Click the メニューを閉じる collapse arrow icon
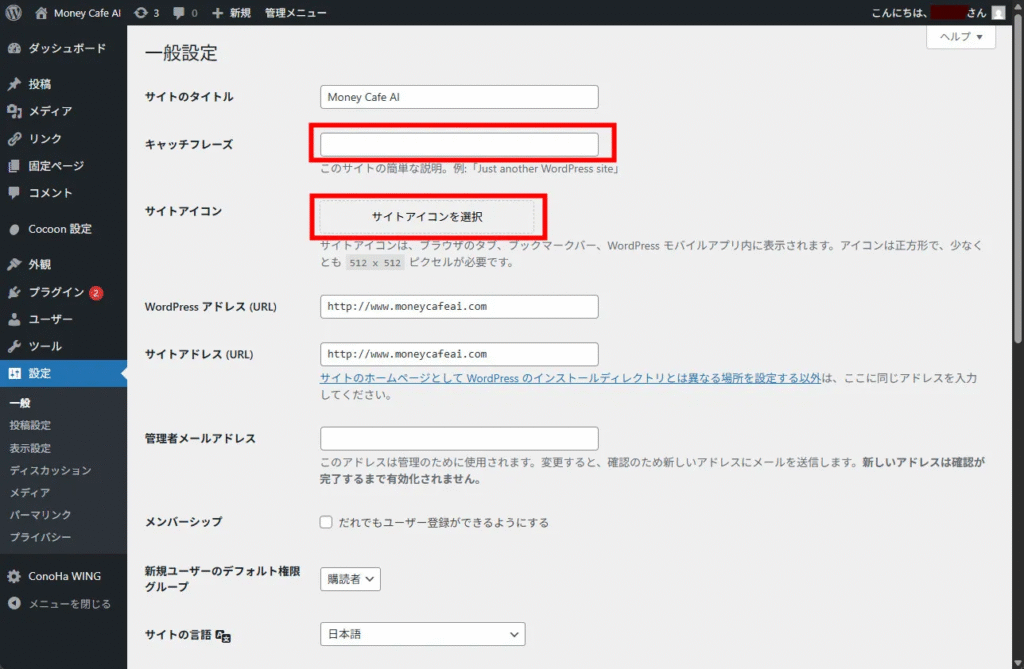Screen dimensions: 1024x669 [14, 604]
